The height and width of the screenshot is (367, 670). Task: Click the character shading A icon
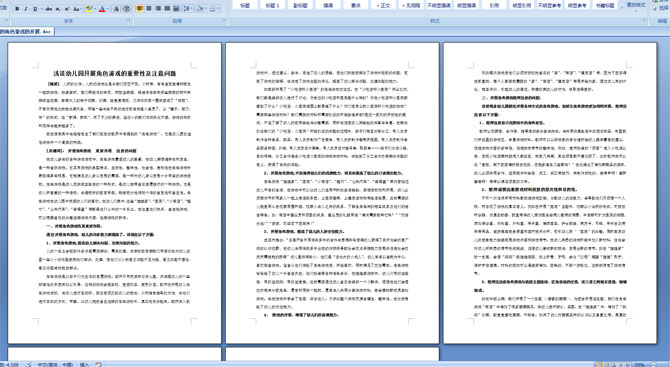point(116,9)
